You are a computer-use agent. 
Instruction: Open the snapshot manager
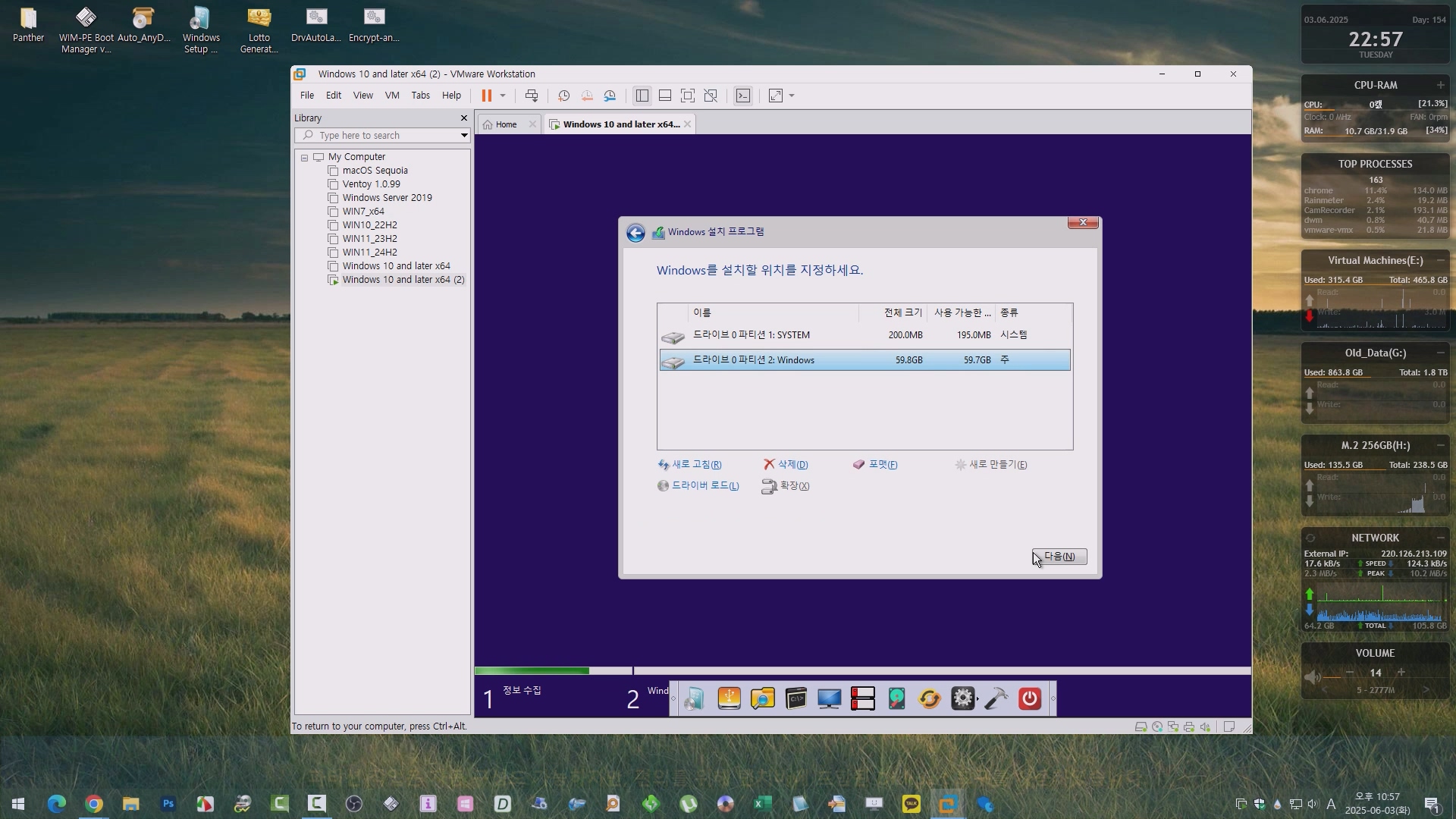point(610,96)
